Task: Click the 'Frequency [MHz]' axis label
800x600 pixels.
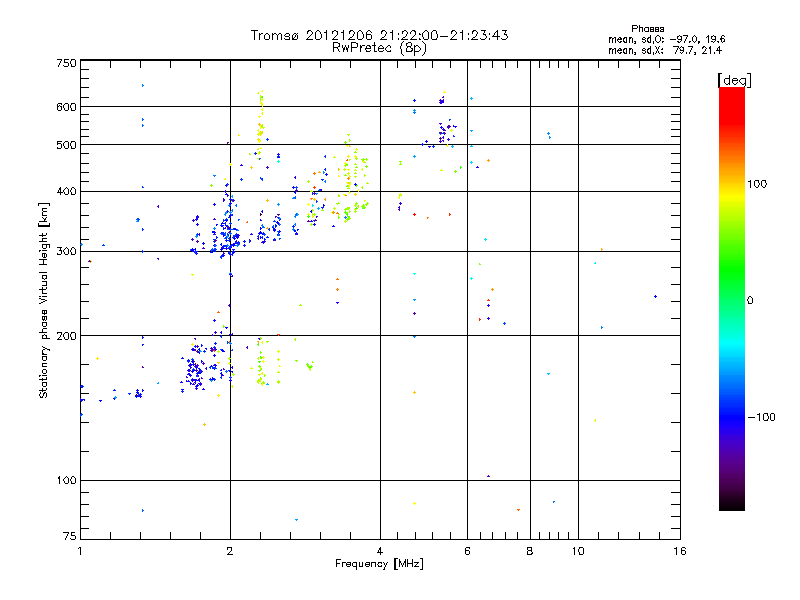Action: click(379, 564)
